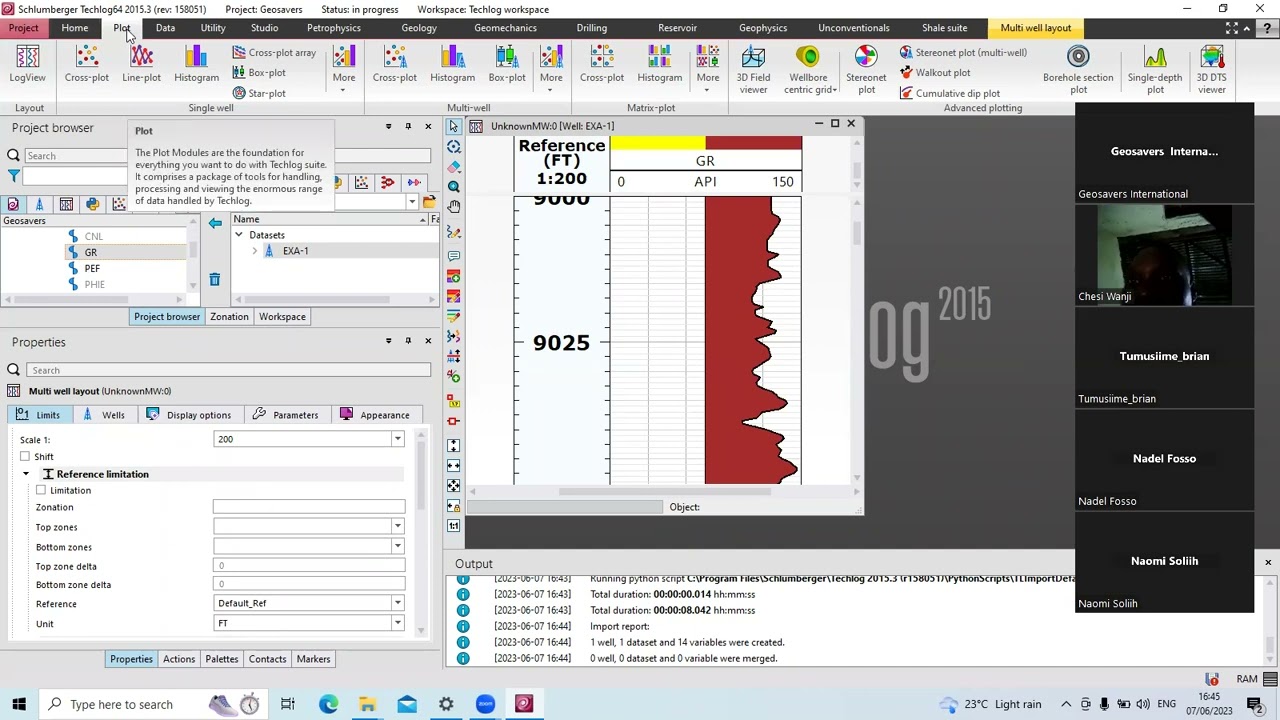Open Single-depth plot tool
The height and width of the screenshot is (720, 1280).
click(x=1155, y=69)
